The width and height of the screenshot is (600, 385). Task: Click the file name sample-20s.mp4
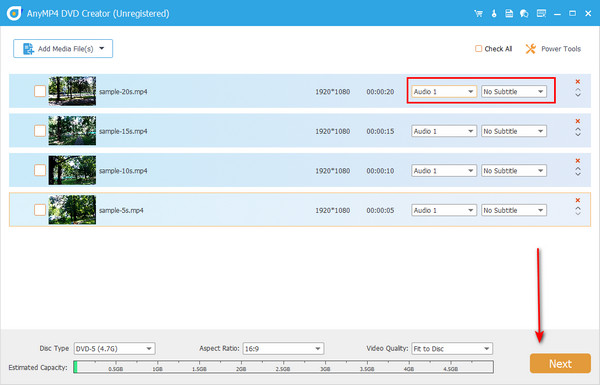pyautogui.click(x=123, y=92)
